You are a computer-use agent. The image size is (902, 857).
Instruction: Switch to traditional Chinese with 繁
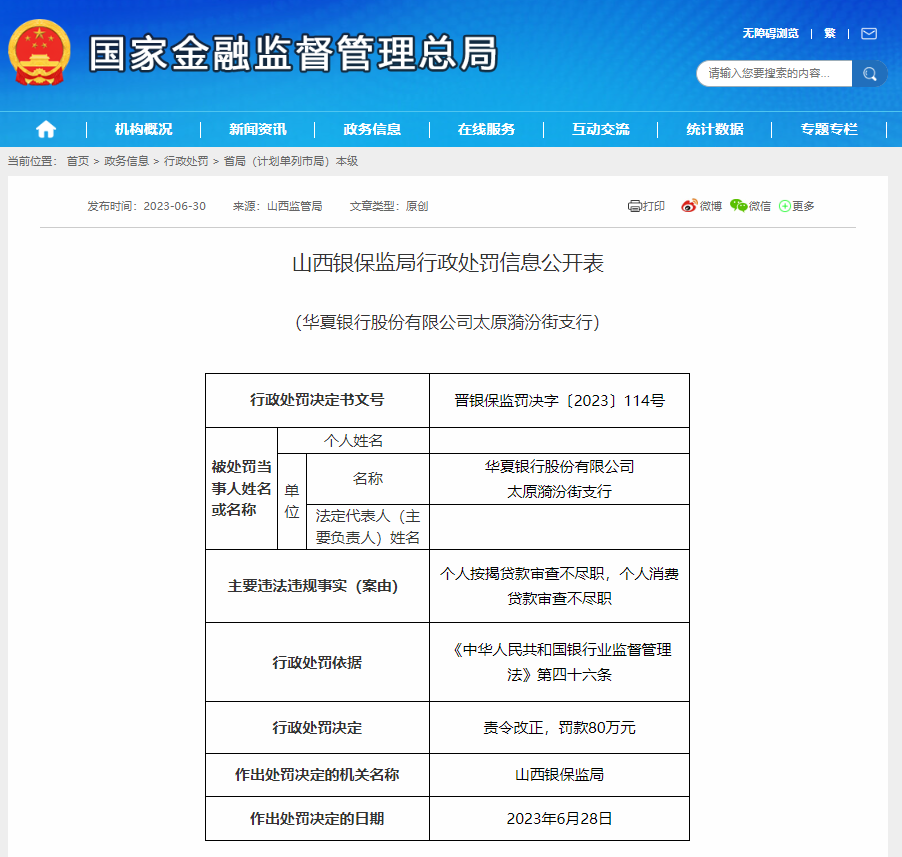coord(829,33)
